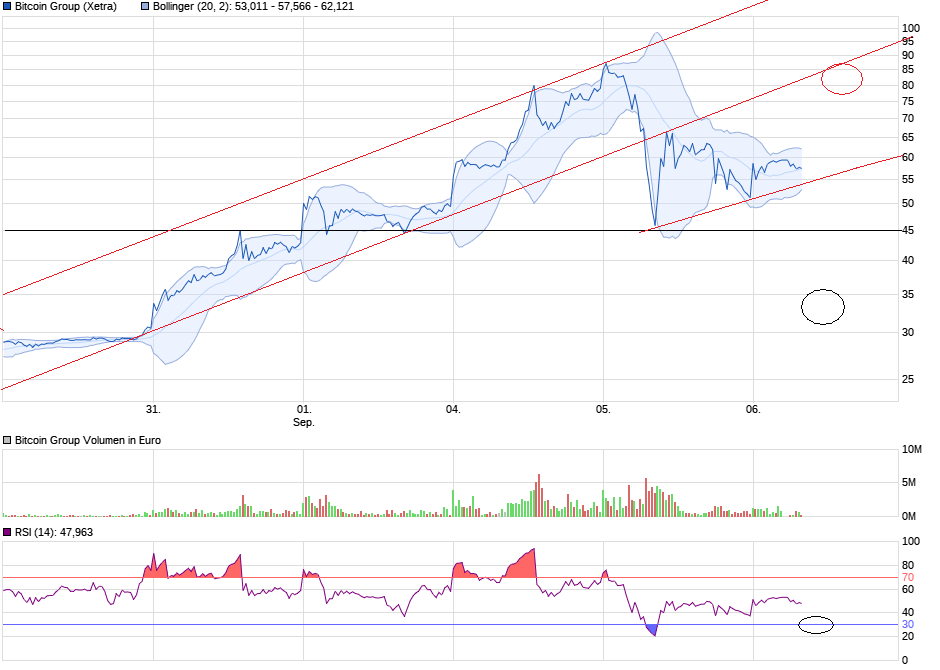Click the price axis value 100 at top
Image resolution: width=940 pixels, height=670 pixels.
(x=911, y=28)
